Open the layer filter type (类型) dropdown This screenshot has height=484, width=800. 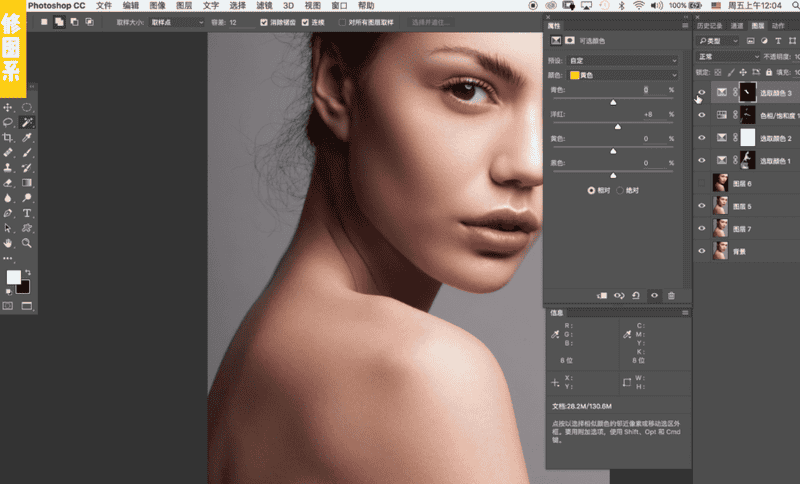click(x=718, y=41)
